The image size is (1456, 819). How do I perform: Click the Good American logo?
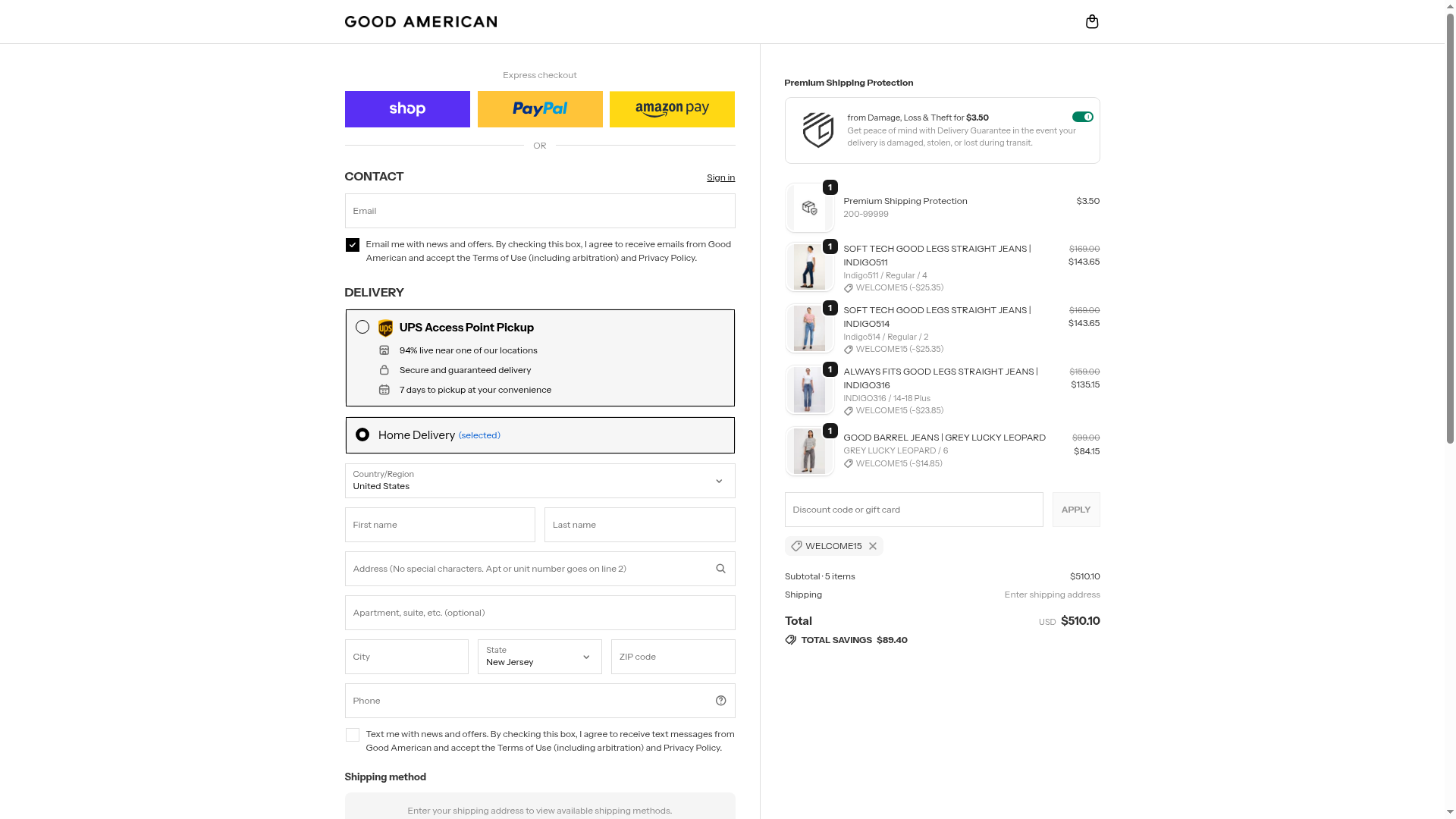coord(421,22)
